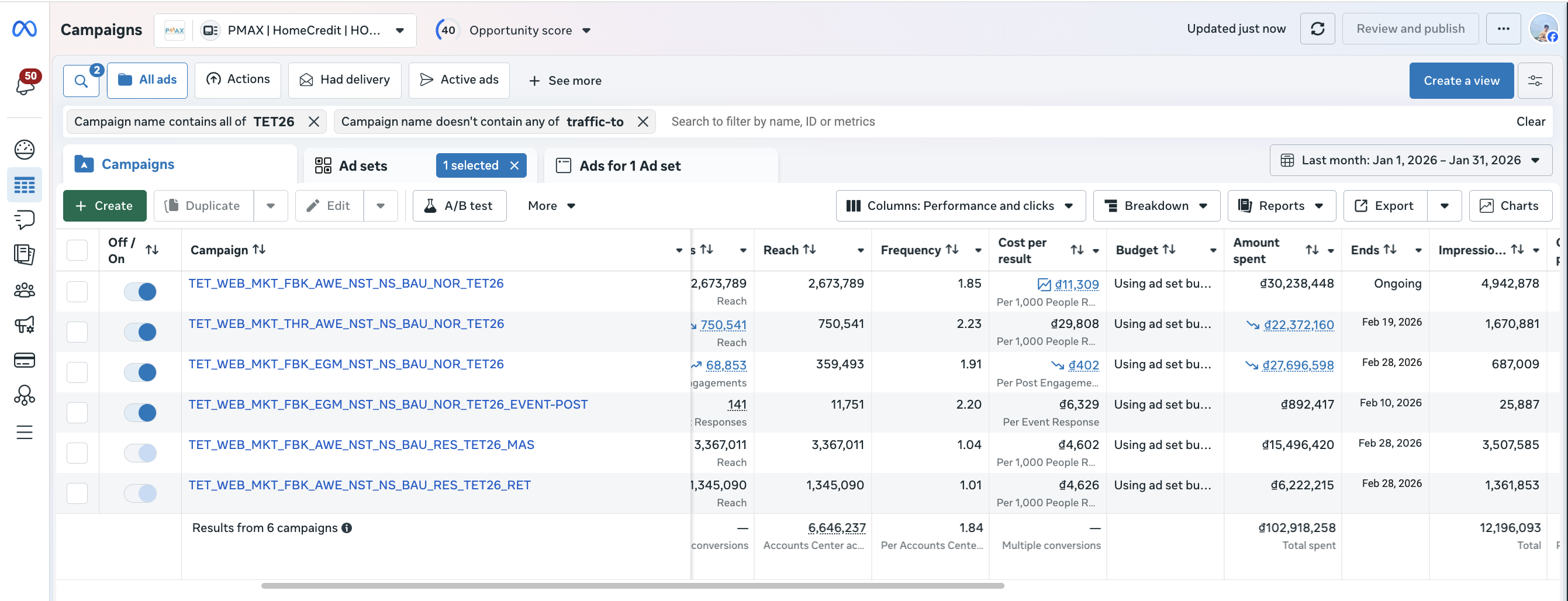Open account overview gauge icon in sidebar
The image size is (1568, 601).
[25, 149]
